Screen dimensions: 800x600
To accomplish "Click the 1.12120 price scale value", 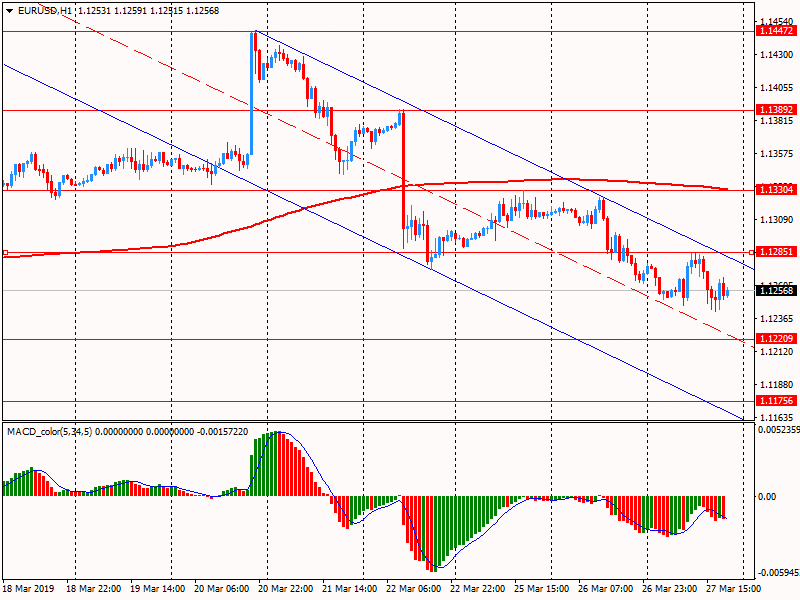I will (777, 352).
